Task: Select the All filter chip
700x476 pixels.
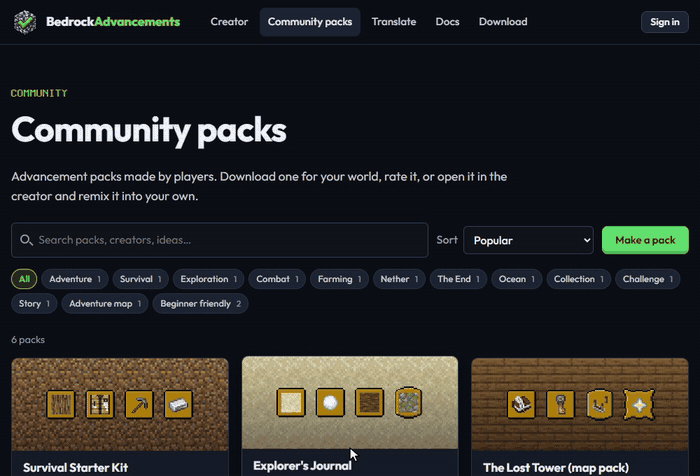Action: coord(24,279)
